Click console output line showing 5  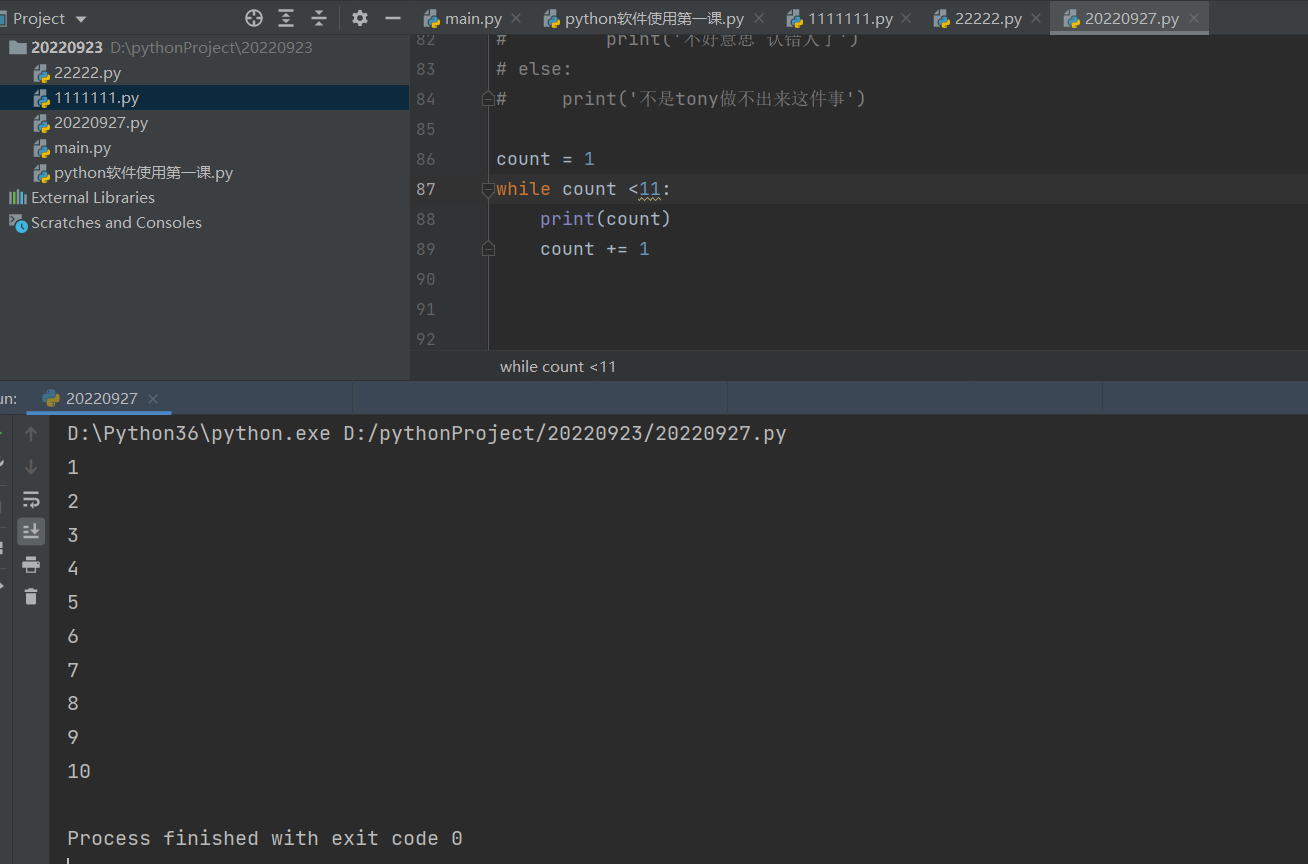[x=73, y=602]
